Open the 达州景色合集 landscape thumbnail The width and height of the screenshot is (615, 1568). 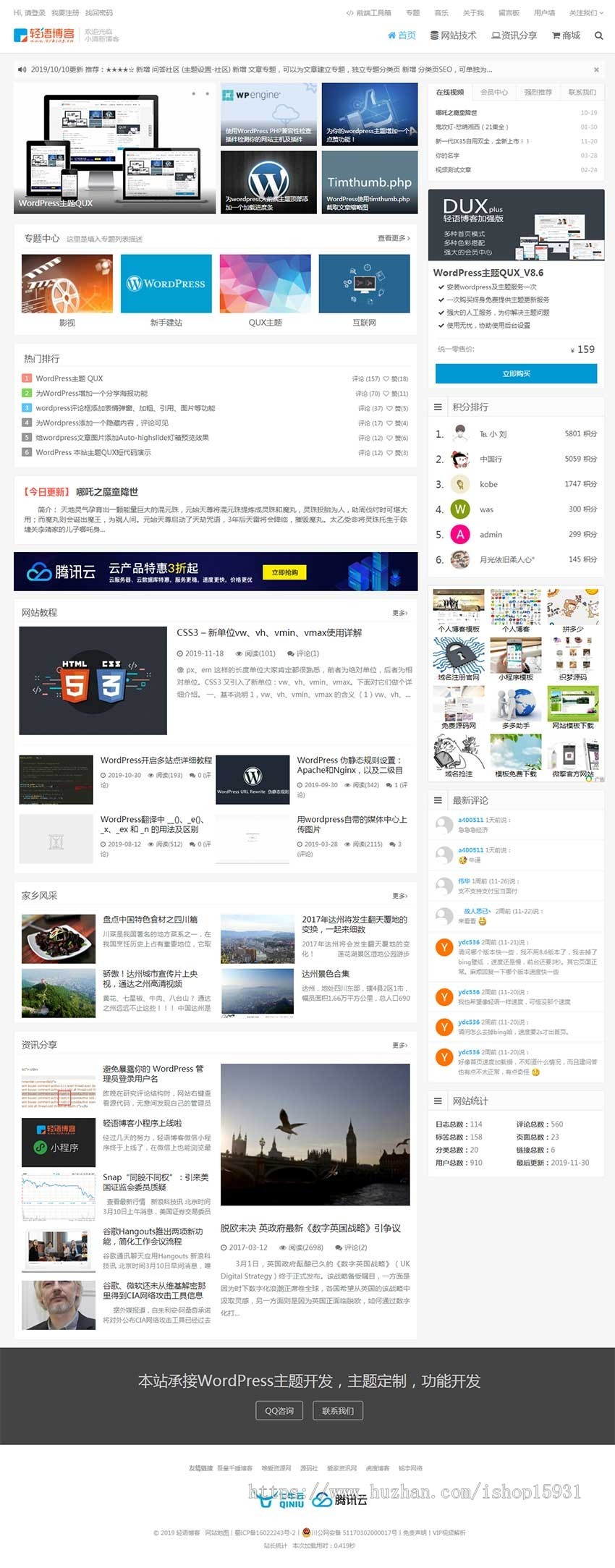click(x=258, y=993)
